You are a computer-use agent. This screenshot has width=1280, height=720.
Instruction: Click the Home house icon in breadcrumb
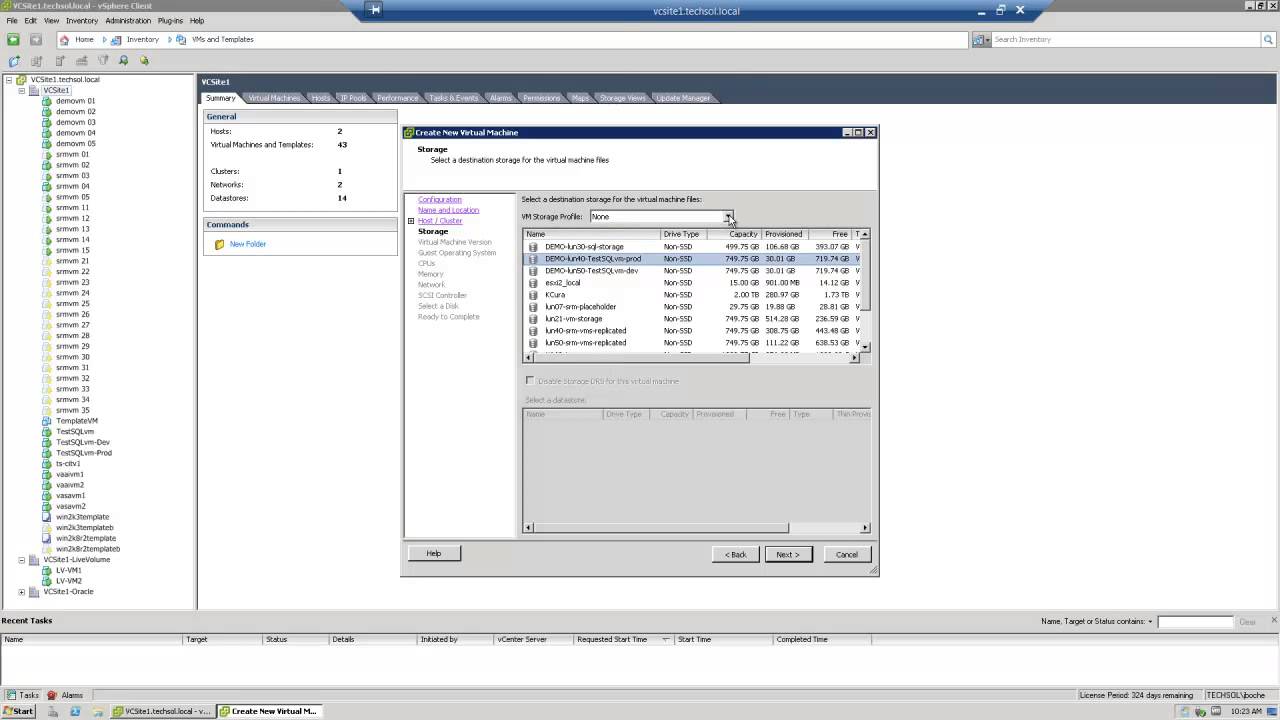pyautogui.click(x=65, y=40)
